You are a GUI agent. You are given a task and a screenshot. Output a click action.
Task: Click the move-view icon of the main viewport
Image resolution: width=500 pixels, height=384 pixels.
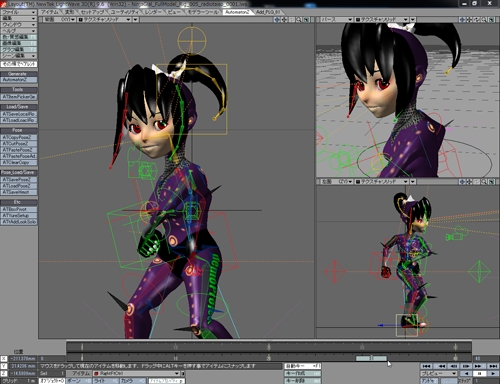[x=277, y=20]
